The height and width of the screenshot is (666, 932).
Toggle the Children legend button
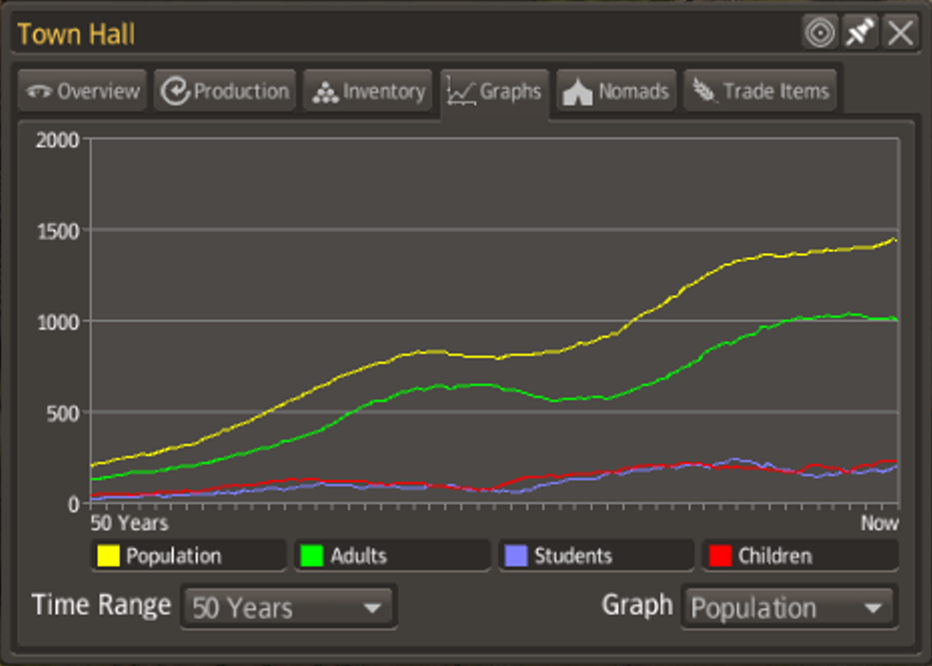coord(799,556)
